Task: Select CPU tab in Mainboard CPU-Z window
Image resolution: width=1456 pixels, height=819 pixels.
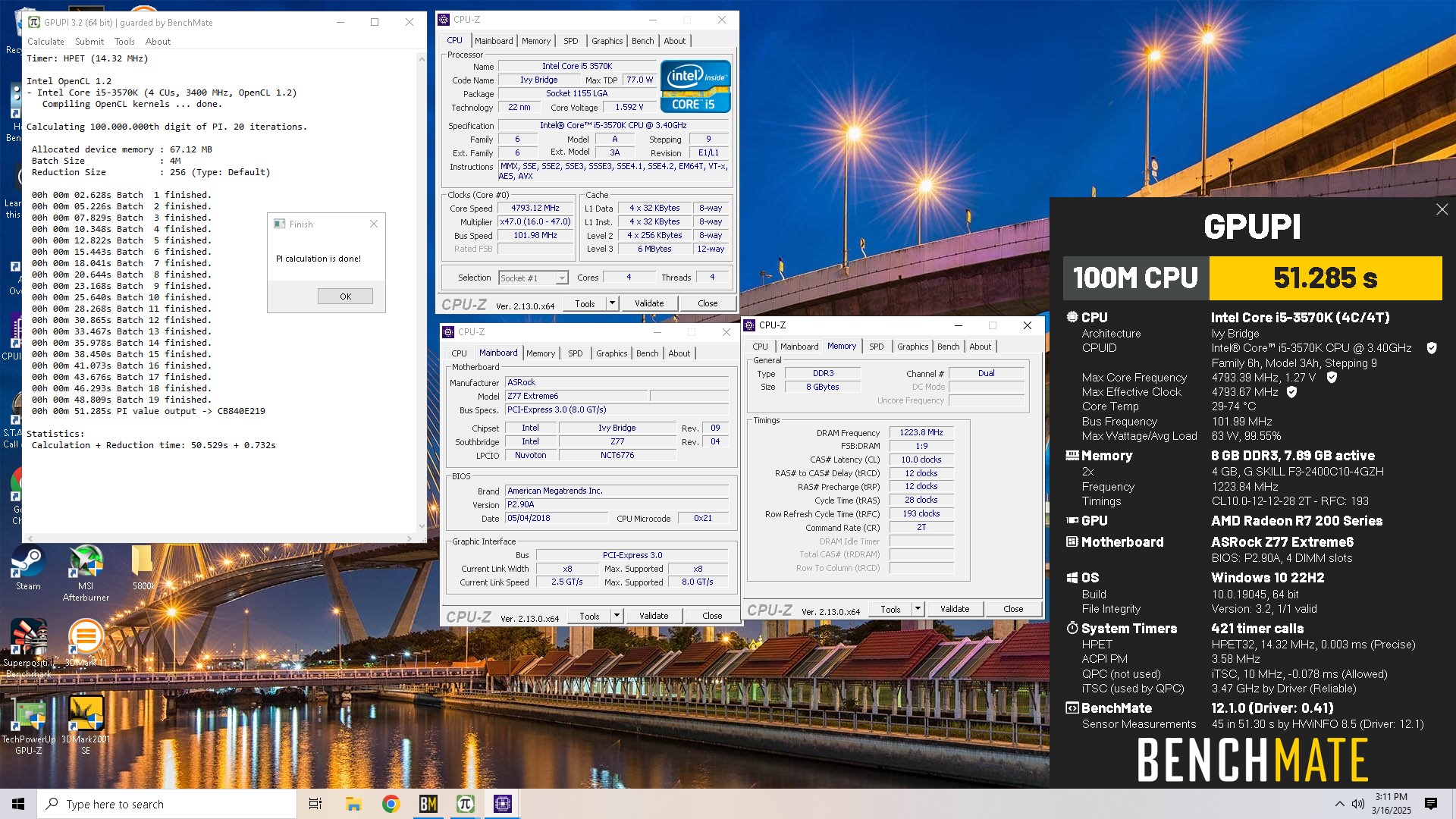Action: [x=460, y=353]
